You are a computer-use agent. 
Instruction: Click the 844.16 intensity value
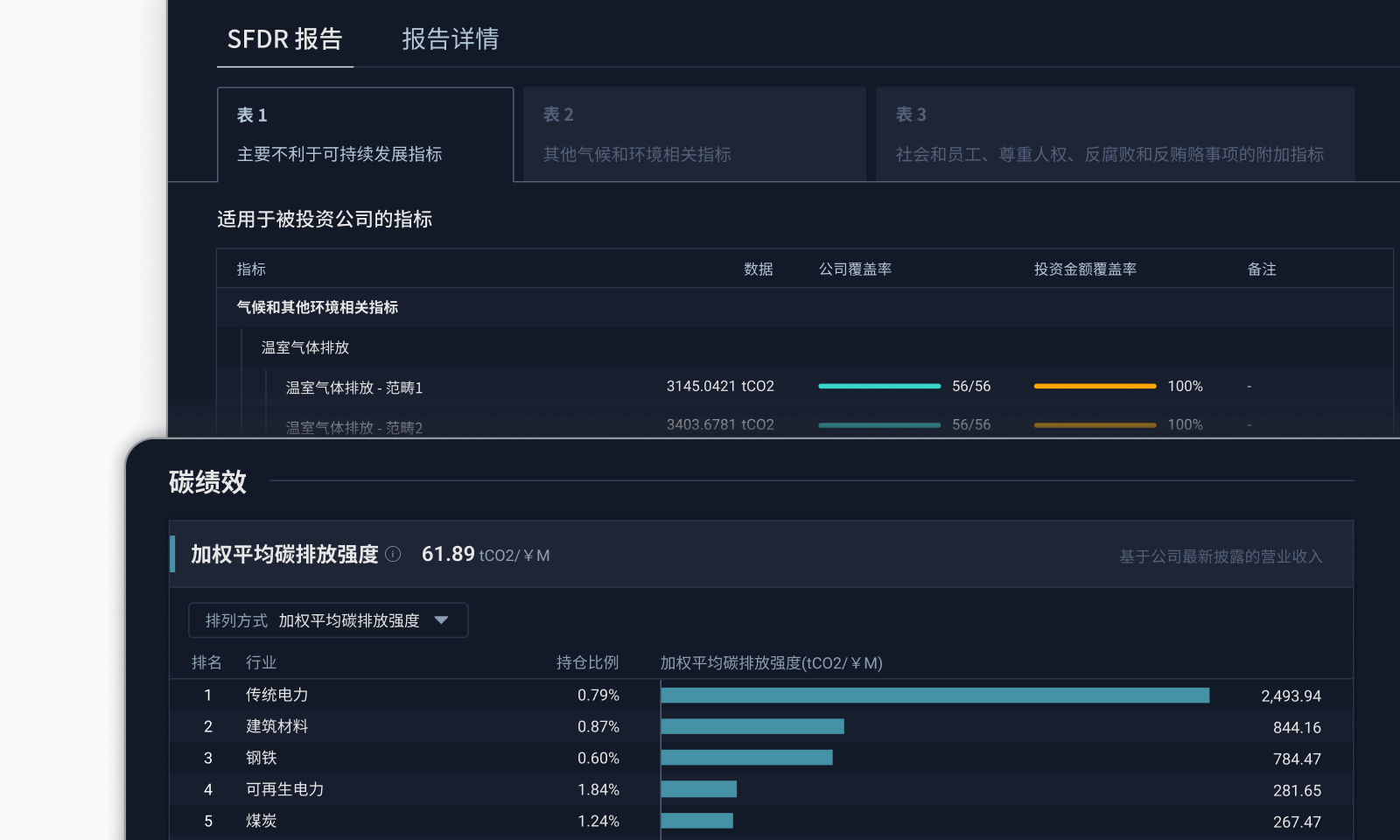(x=1297, y=728)
